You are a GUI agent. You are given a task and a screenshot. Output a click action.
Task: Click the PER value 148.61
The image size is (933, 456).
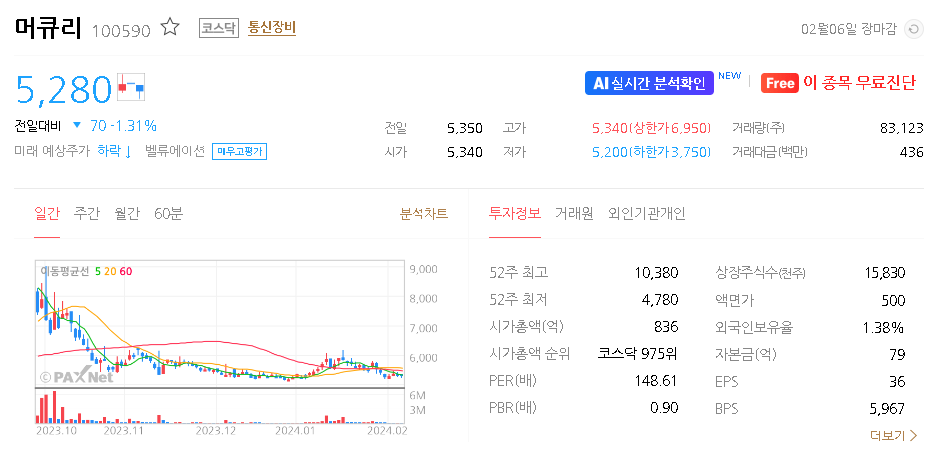(658, 381)
